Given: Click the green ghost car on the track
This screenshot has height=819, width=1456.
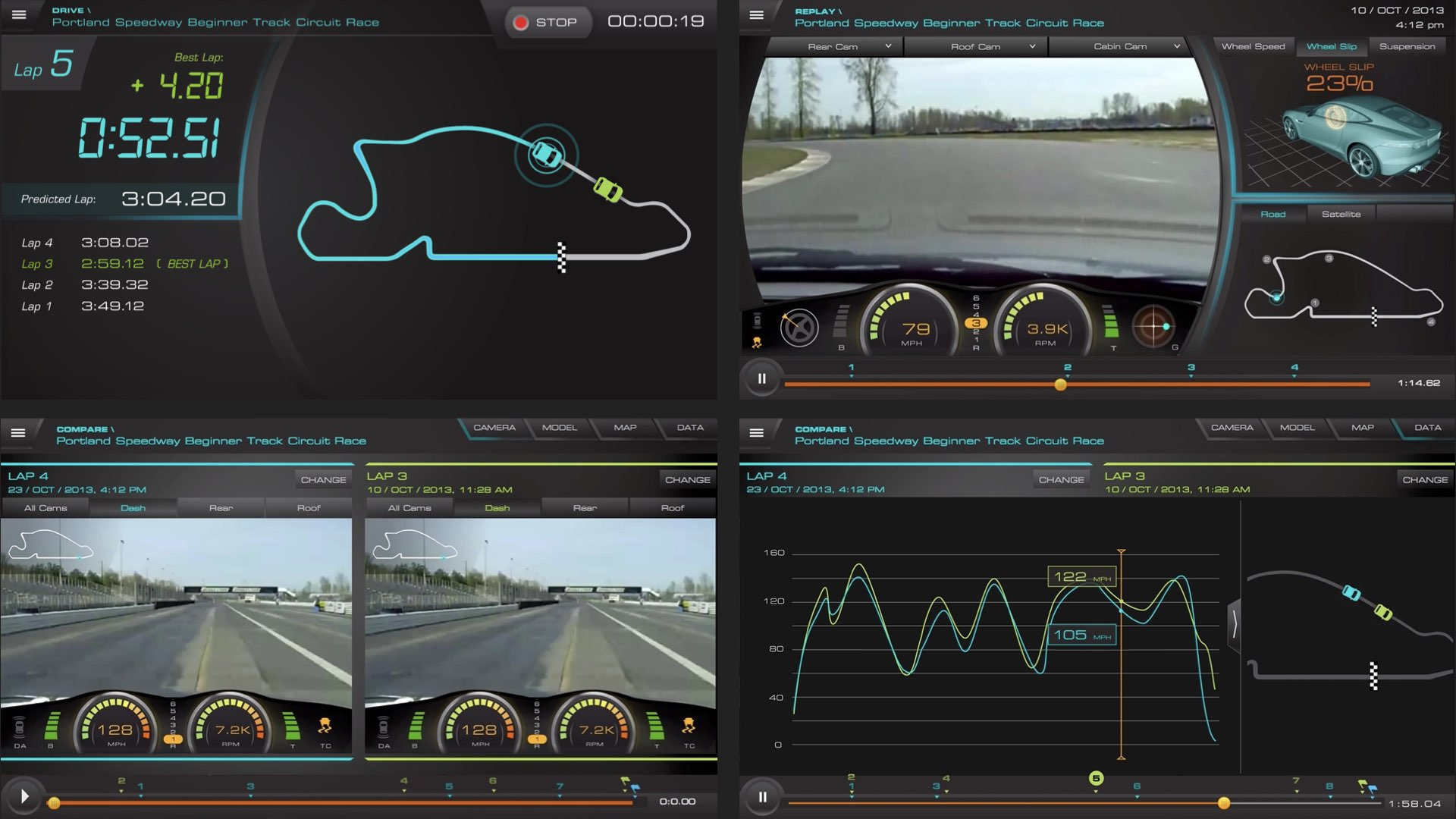Looking at the screenshot, I should click(x=607, y=189).
